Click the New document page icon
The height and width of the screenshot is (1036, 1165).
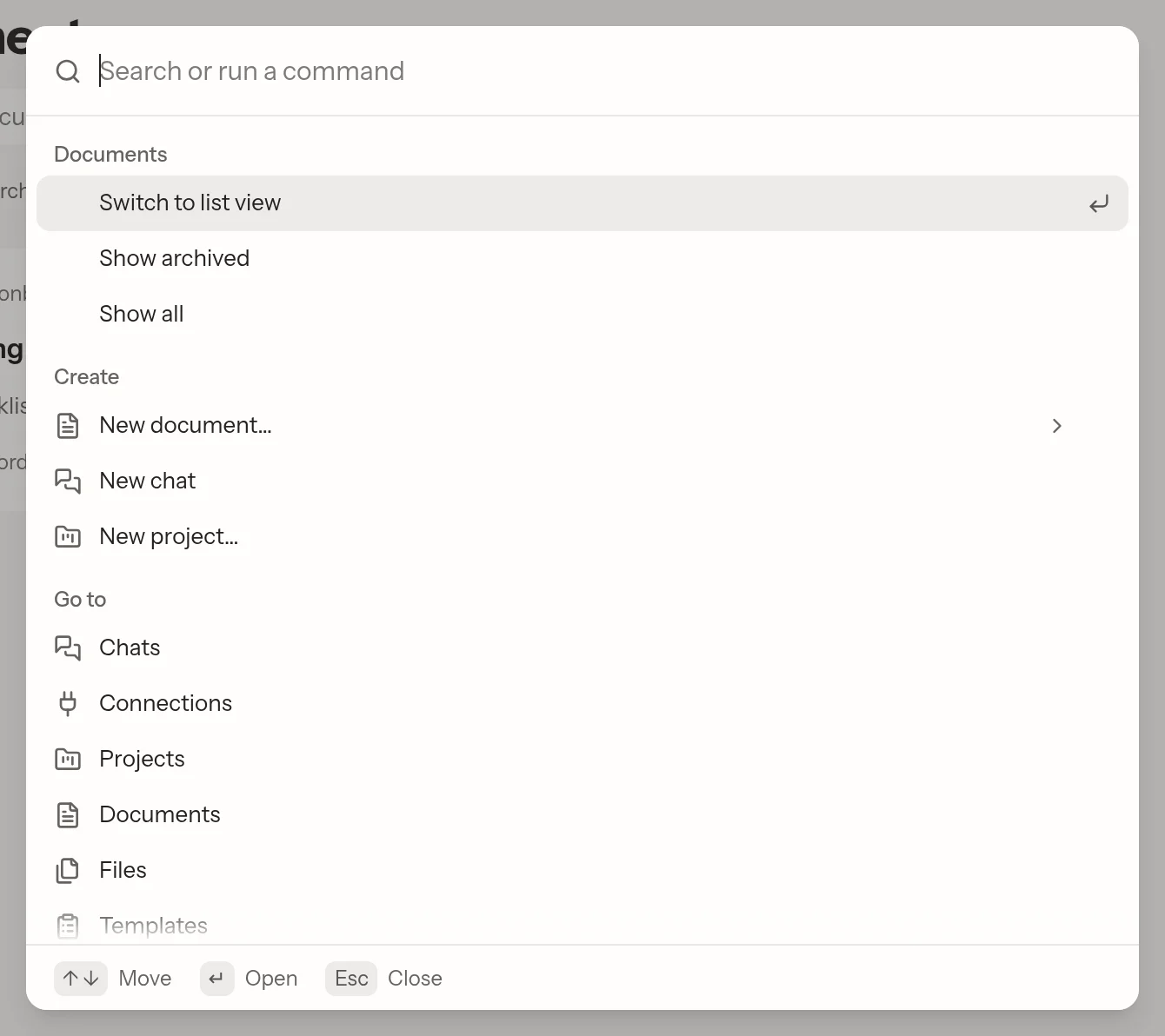tap(68, 426)
